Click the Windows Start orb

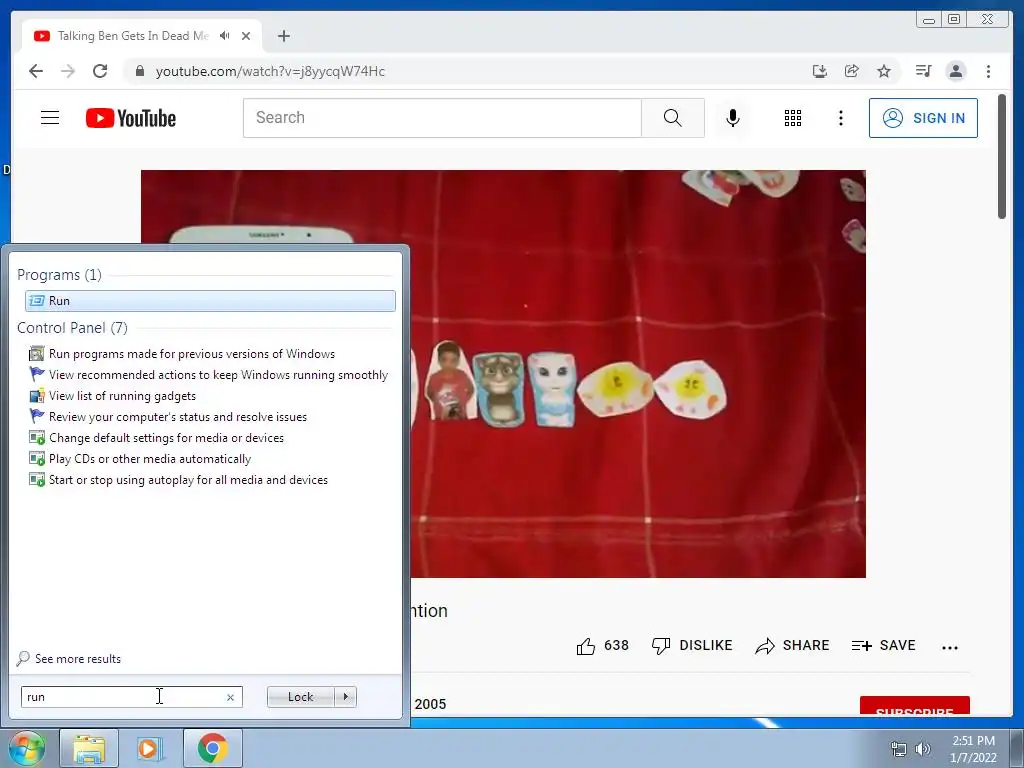26,748
